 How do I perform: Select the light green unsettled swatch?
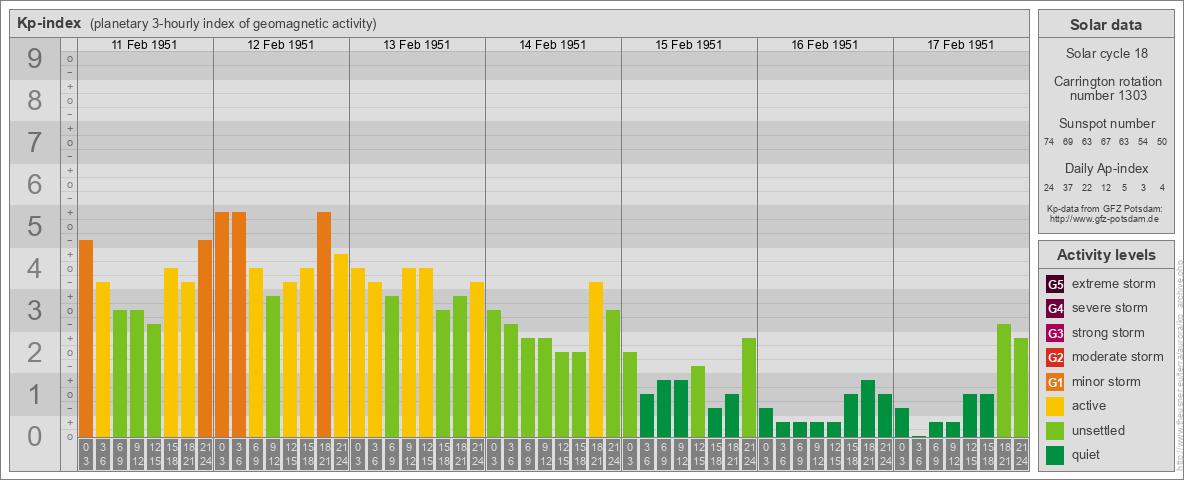1055,430
